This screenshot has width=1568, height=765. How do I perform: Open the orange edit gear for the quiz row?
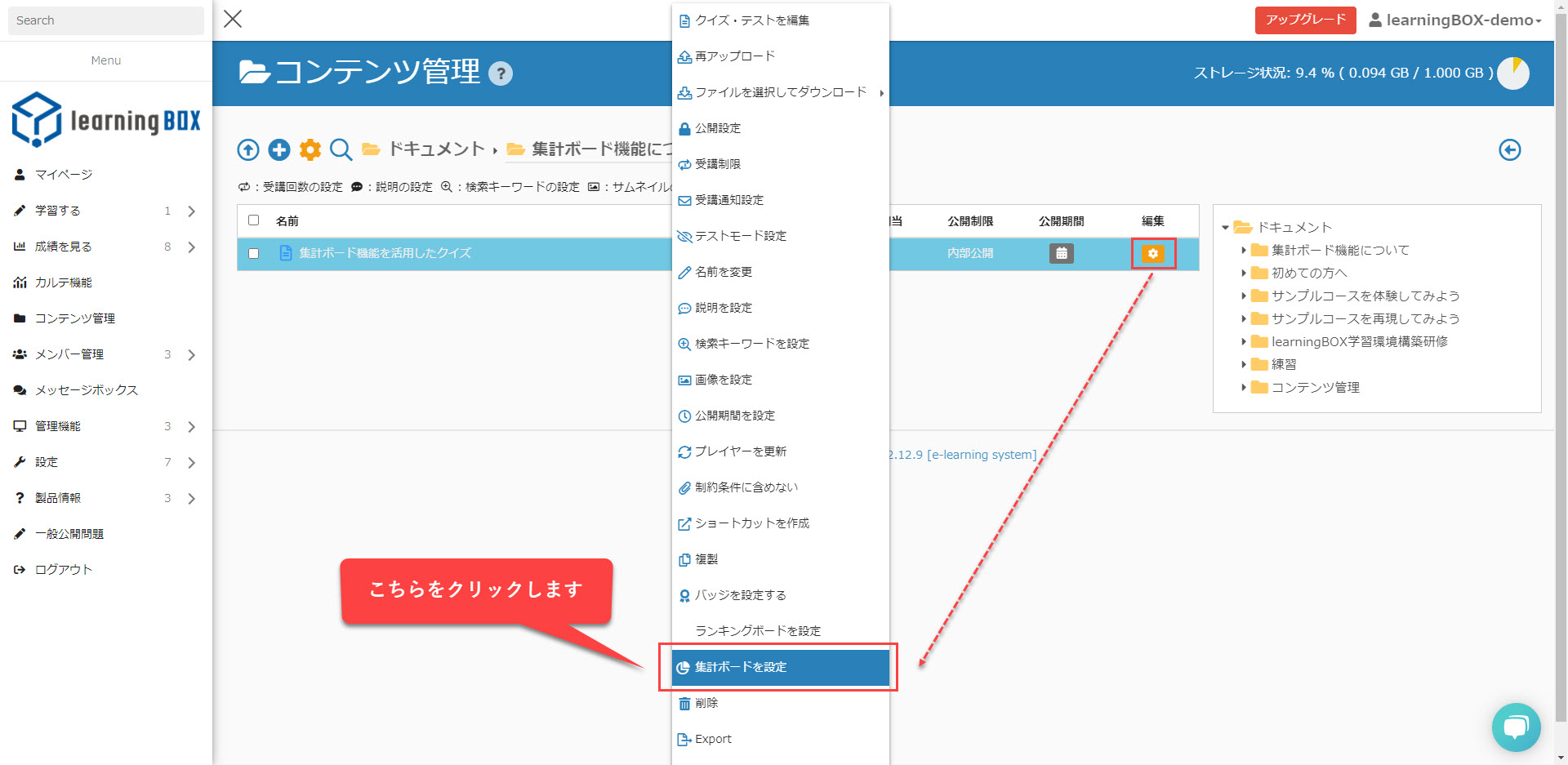(1152, 254)
